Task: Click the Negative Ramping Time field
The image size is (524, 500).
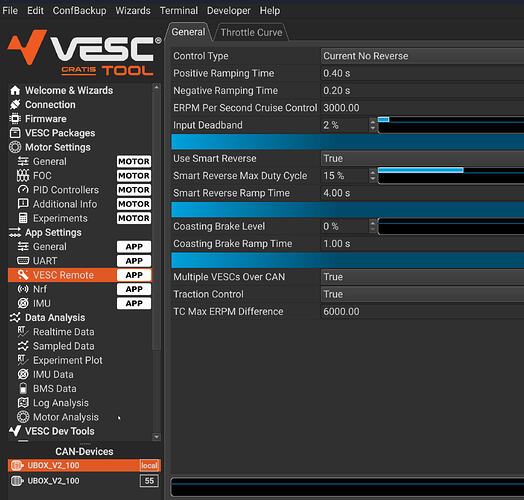Action: pos(422,91)
